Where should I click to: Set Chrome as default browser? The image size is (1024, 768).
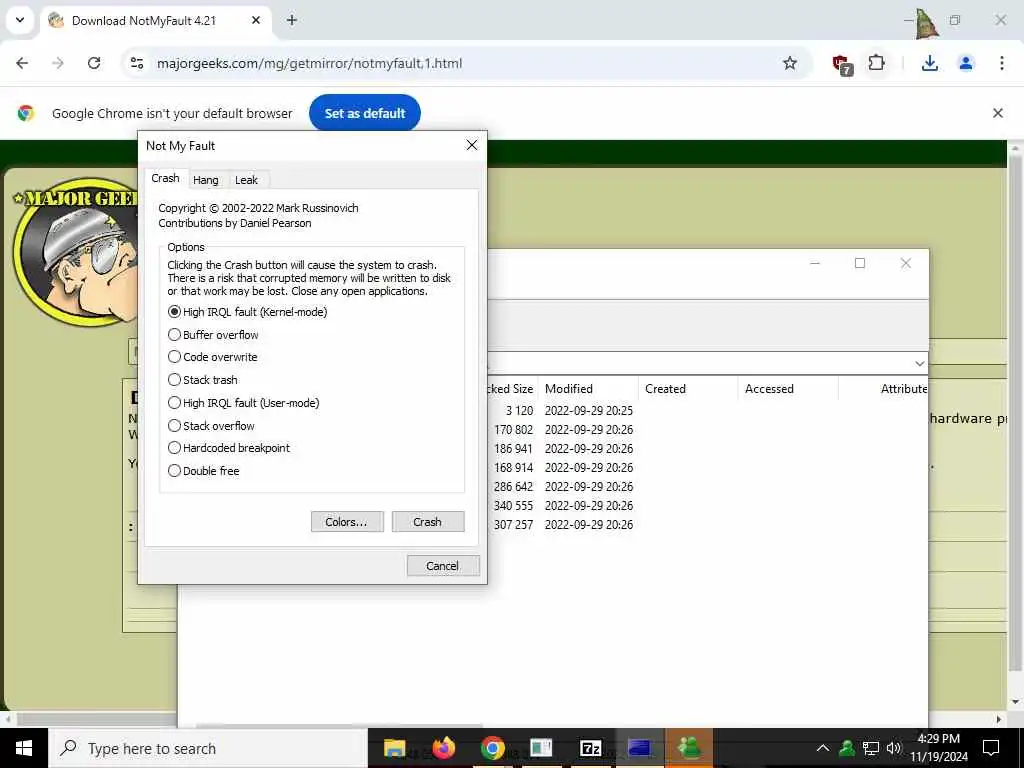pos(364,113)
